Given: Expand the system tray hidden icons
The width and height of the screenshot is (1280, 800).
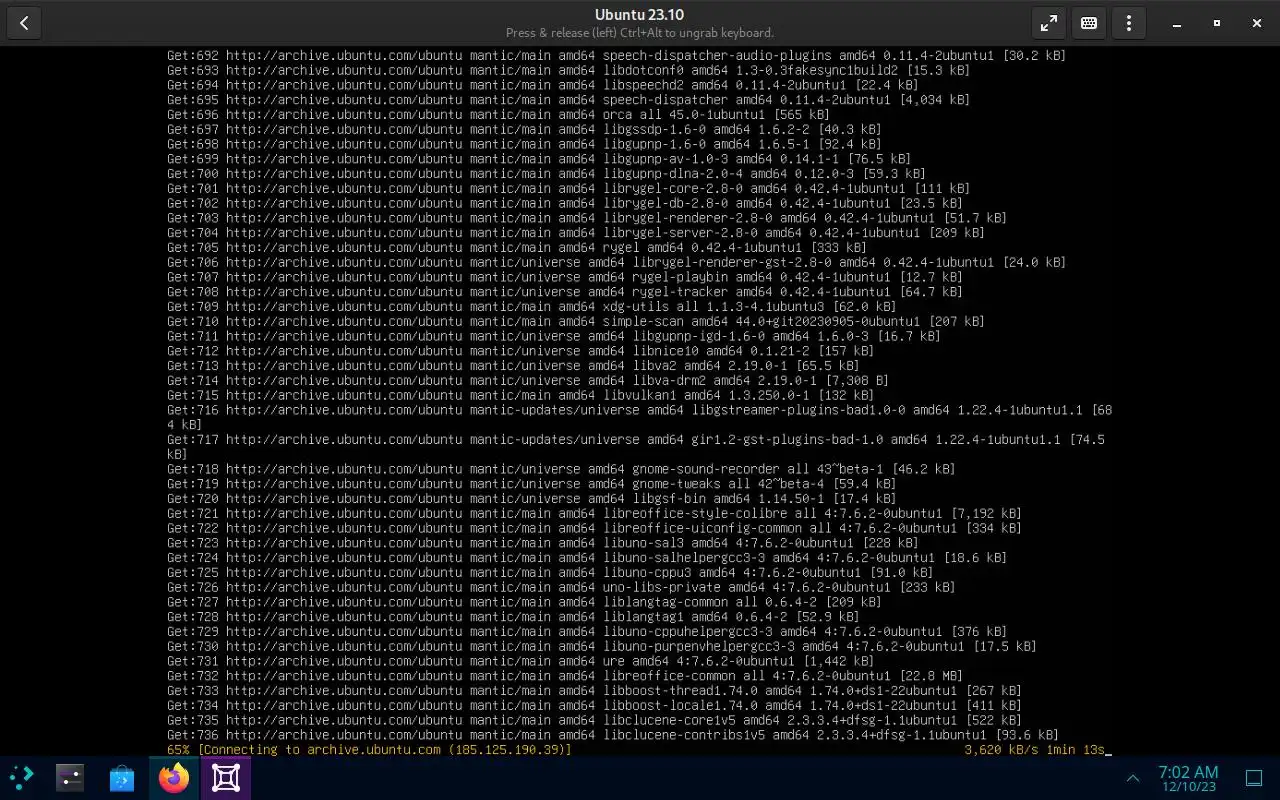Looking at the screenshot, I should [x=1133, y=778].
